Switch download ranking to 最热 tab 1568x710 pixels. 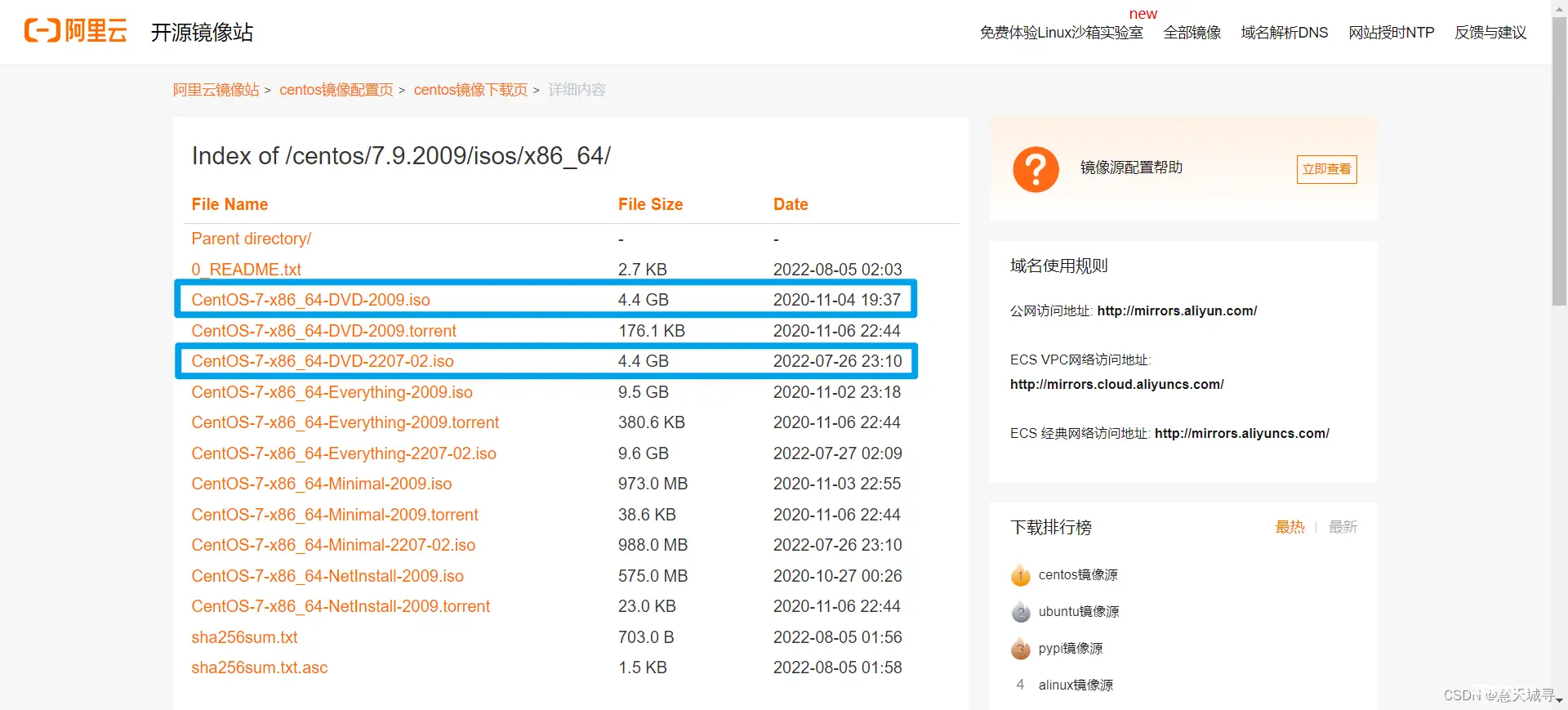[1290, 527]
